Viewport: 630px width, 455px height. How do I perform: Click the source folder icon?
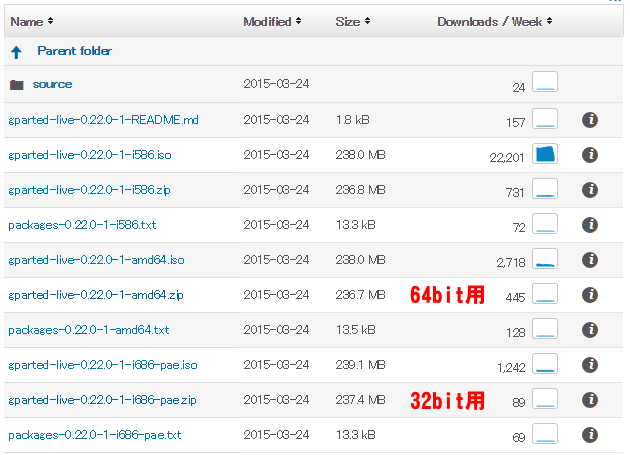[16, 85]
